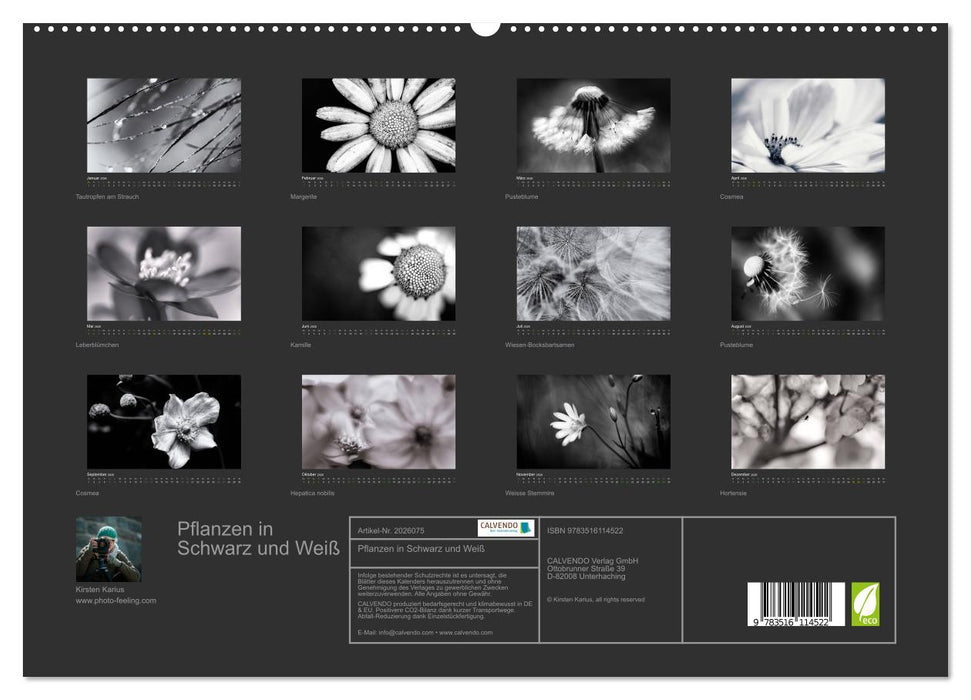This screenshot has height=700, width=971.
Task: Click the CALVENDO logo badge
Action: pos(505,528)
